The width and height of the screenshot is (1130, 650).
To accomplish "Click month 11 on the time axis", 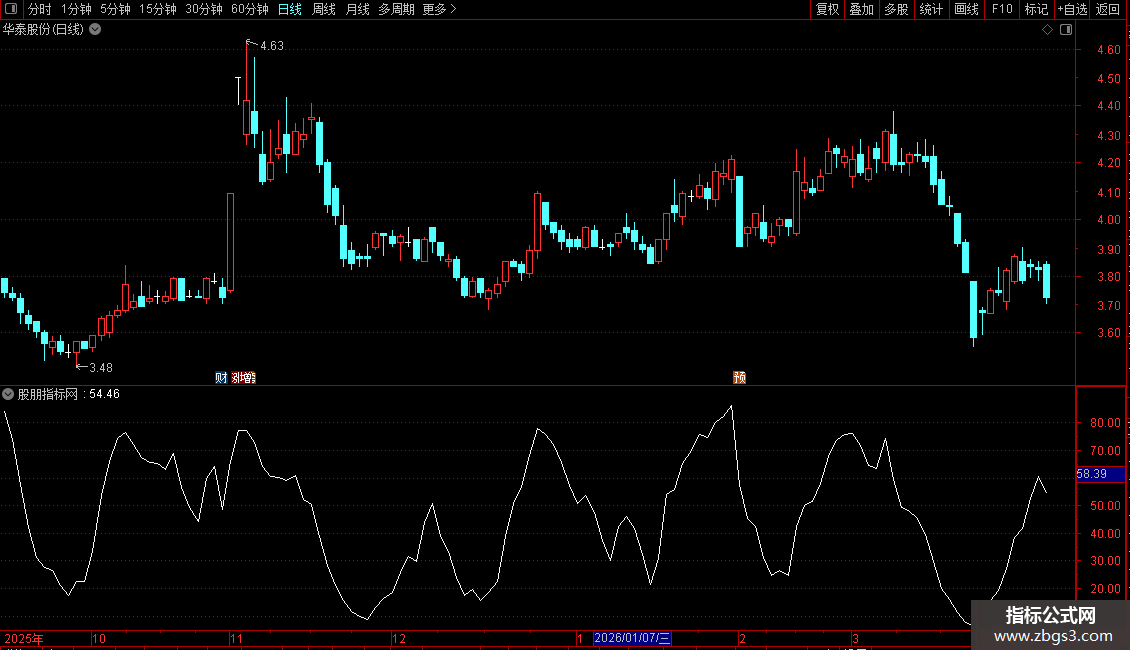I will [x=236, y=638].
